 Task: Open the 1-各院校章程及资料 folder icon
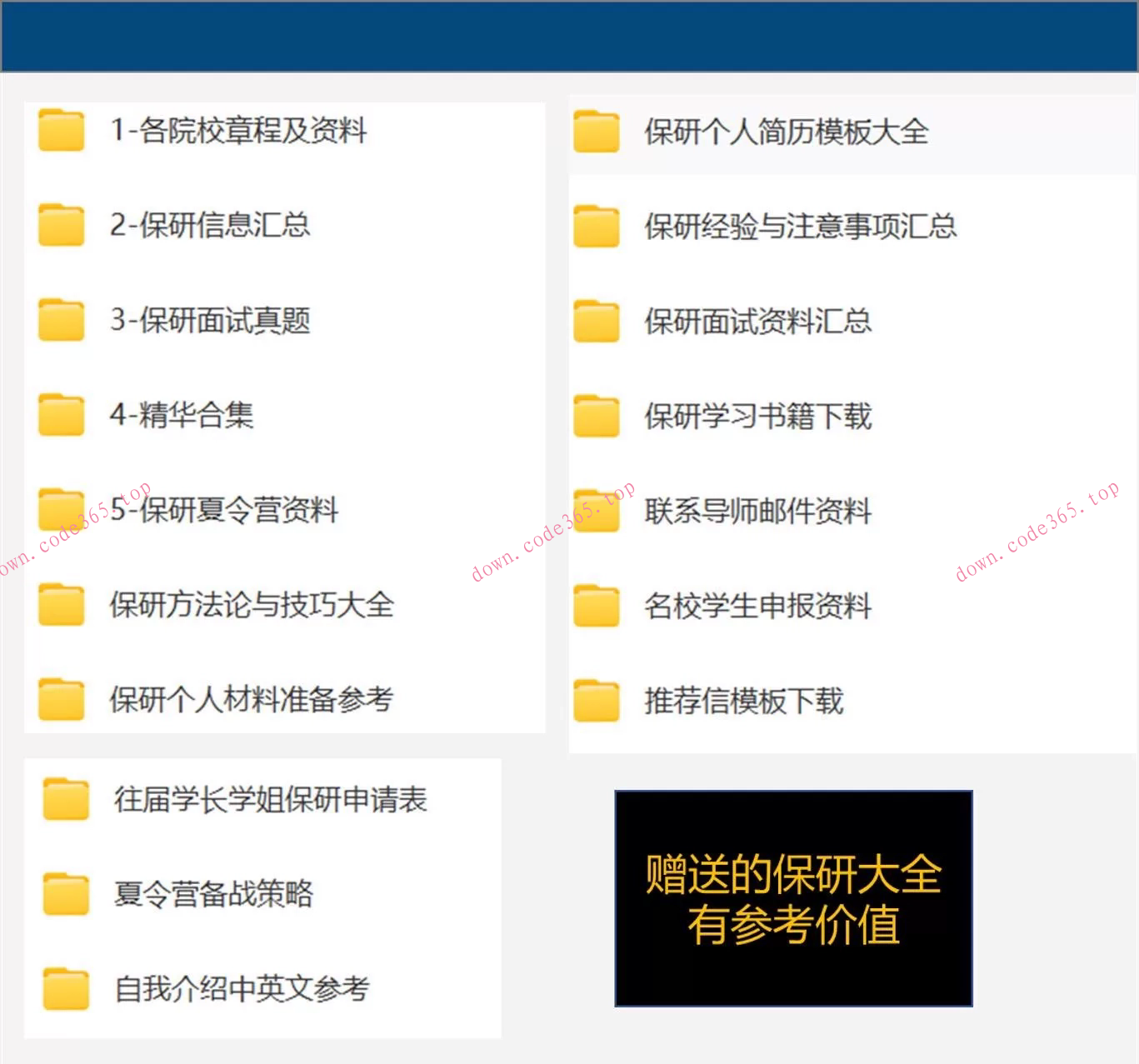[x=60, y=131]
